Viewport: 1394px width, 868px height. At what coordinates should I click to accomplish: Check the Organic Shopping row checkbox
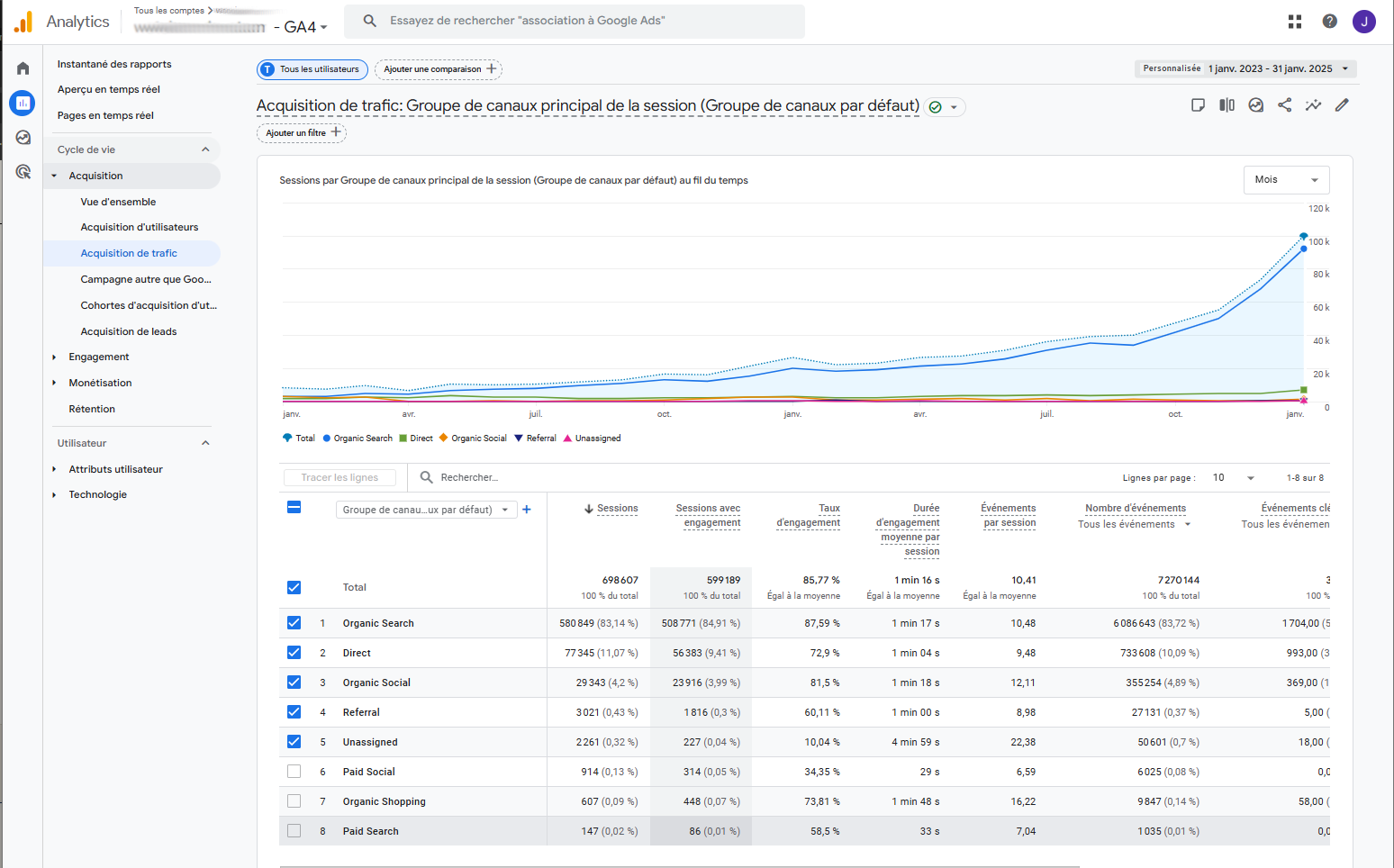tap(294, 800)
